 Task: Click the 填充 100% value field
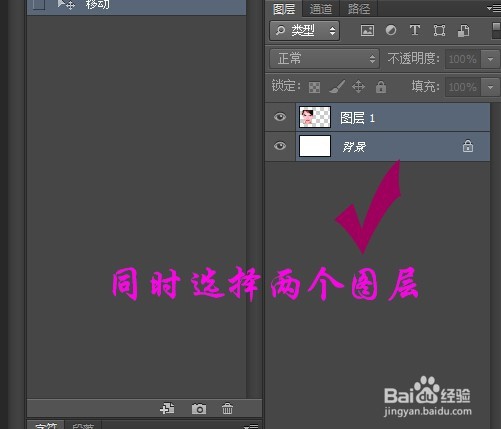463,87
